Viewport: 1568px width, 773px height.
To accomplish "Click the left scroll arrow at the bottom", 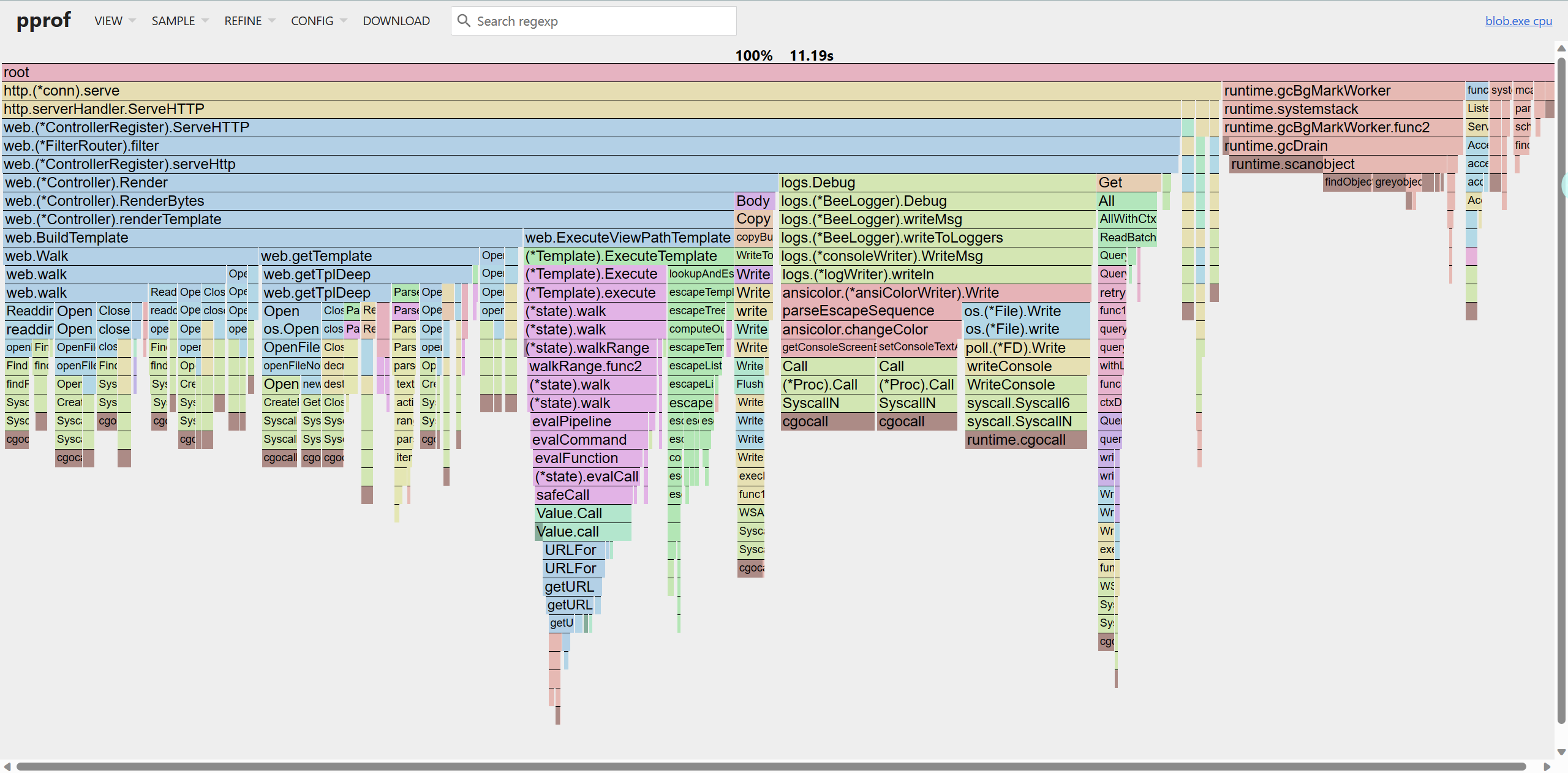I will (7, 766).
